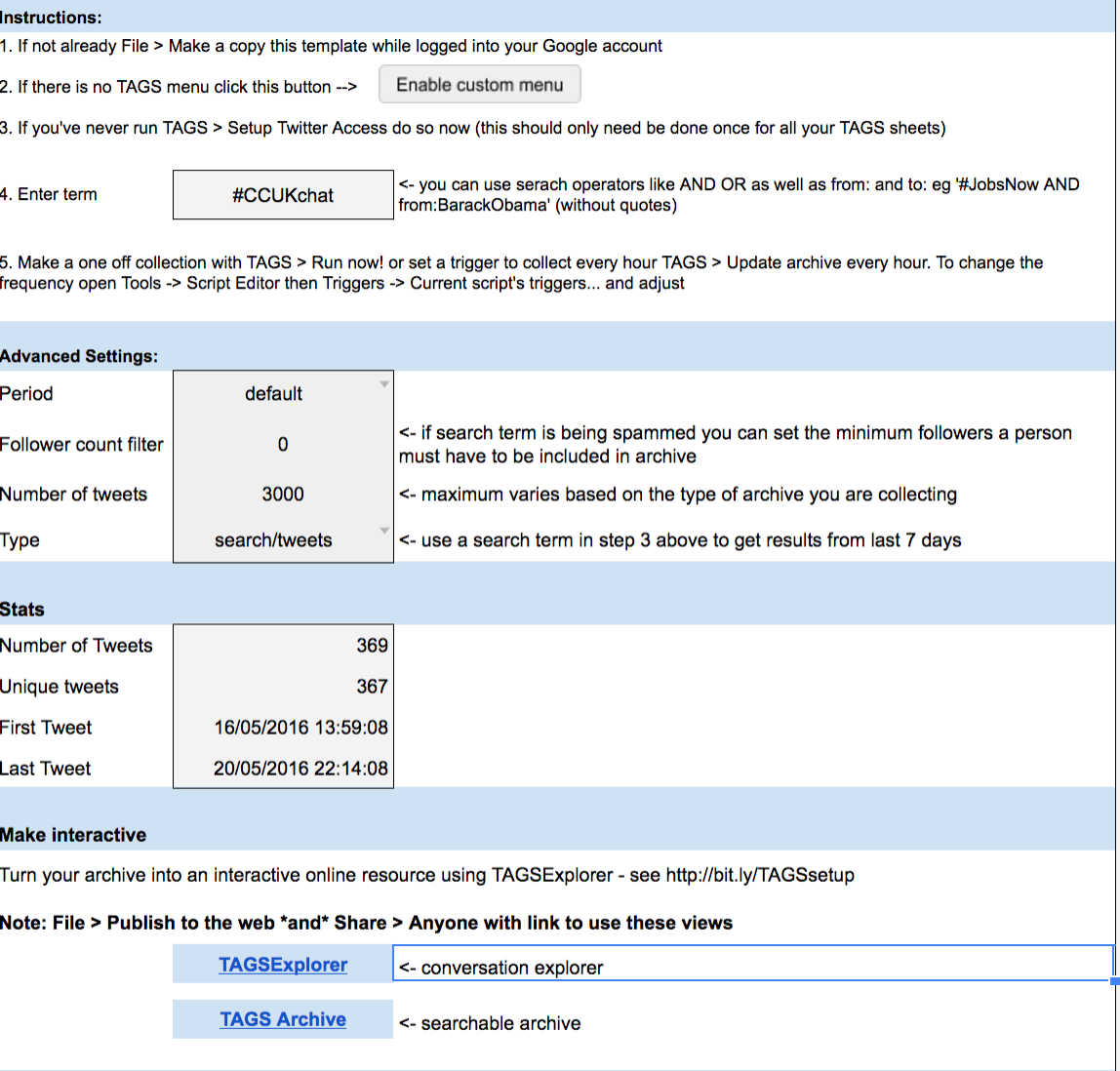Click the 'Make interactive' heading

pos(73,835)
